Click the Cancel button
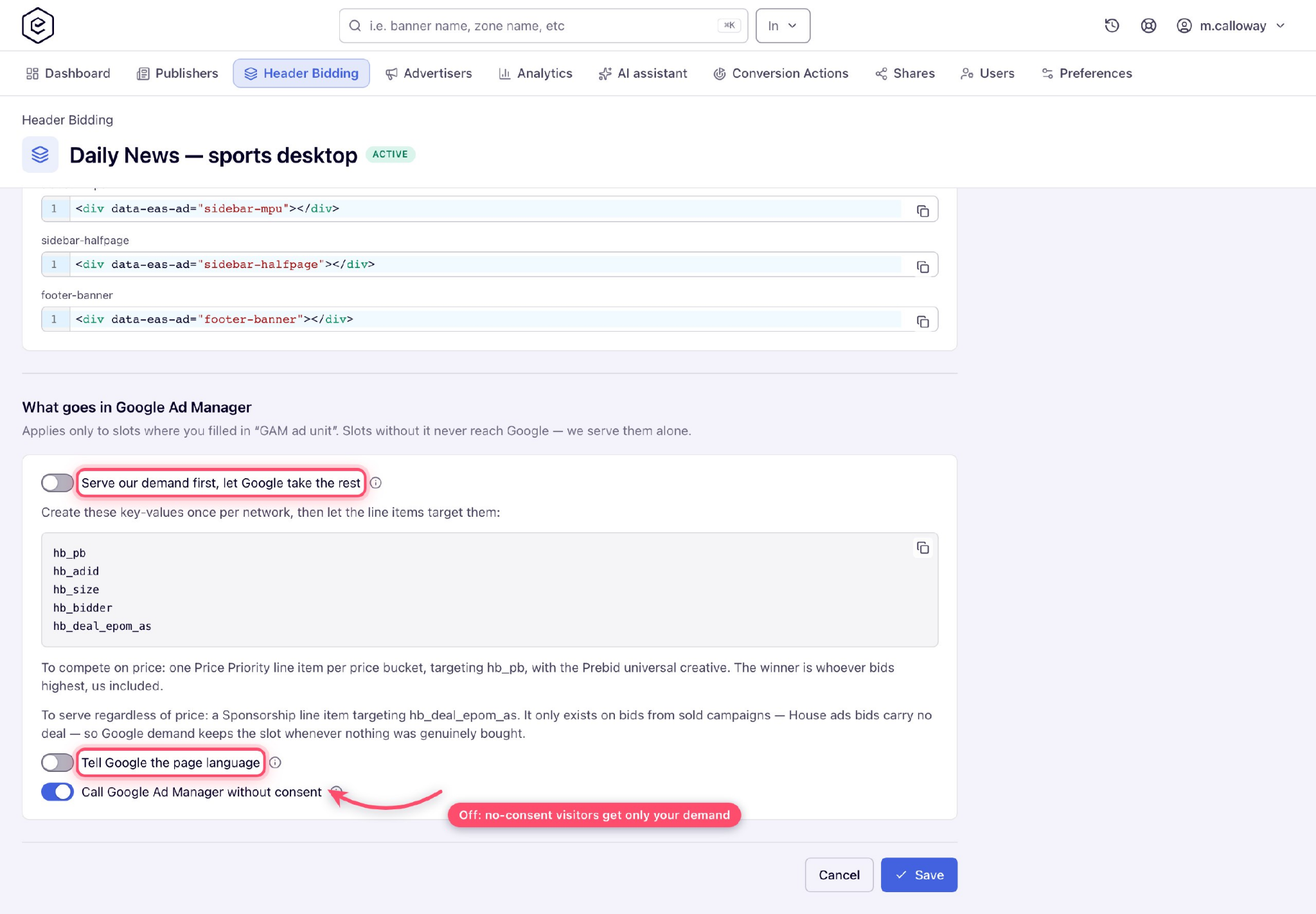1316x914 pixels. [x=839, y=875]
